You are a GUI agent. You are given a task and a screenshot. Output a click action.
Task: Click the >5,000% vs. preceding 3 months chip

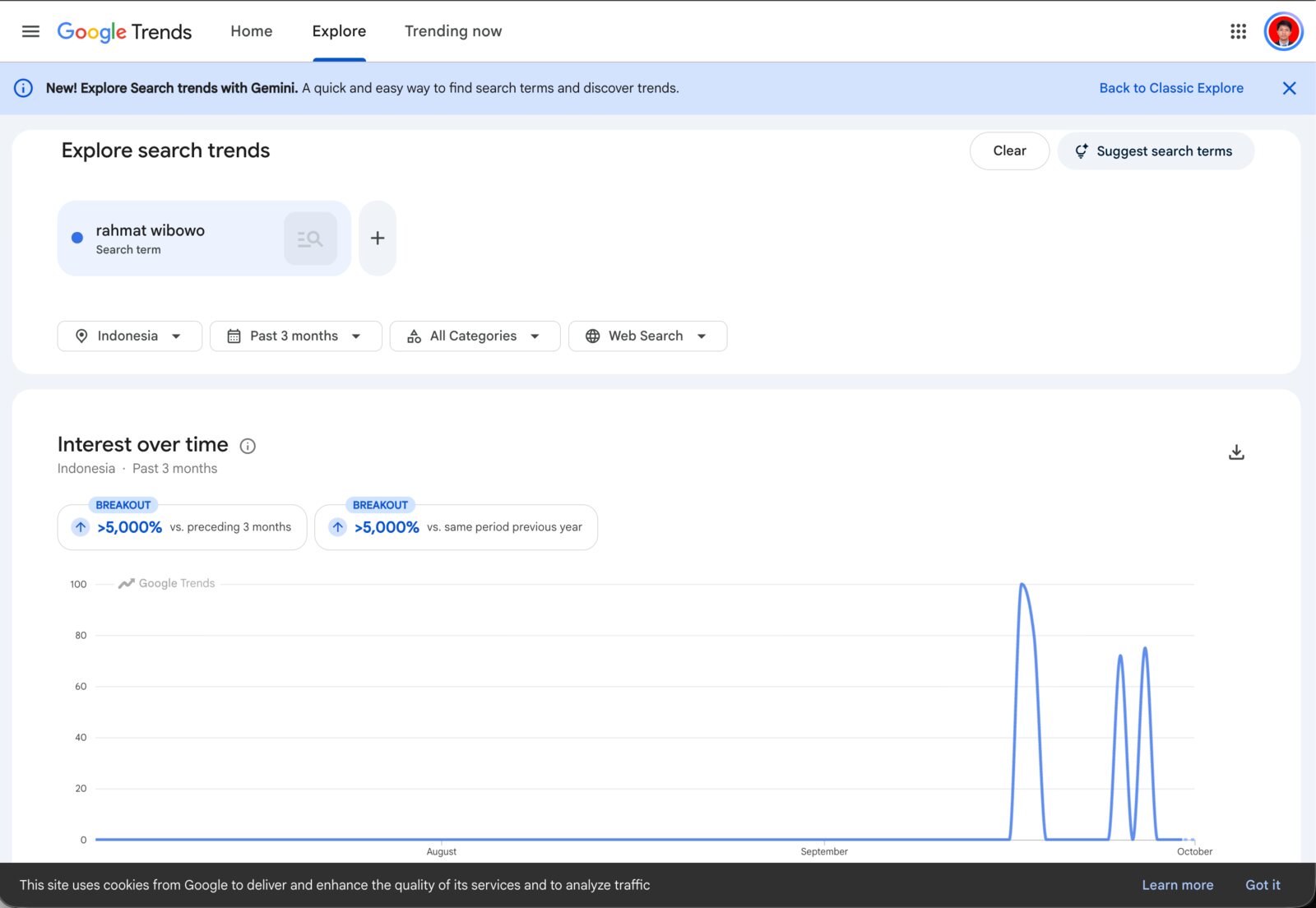click(182, 527)
